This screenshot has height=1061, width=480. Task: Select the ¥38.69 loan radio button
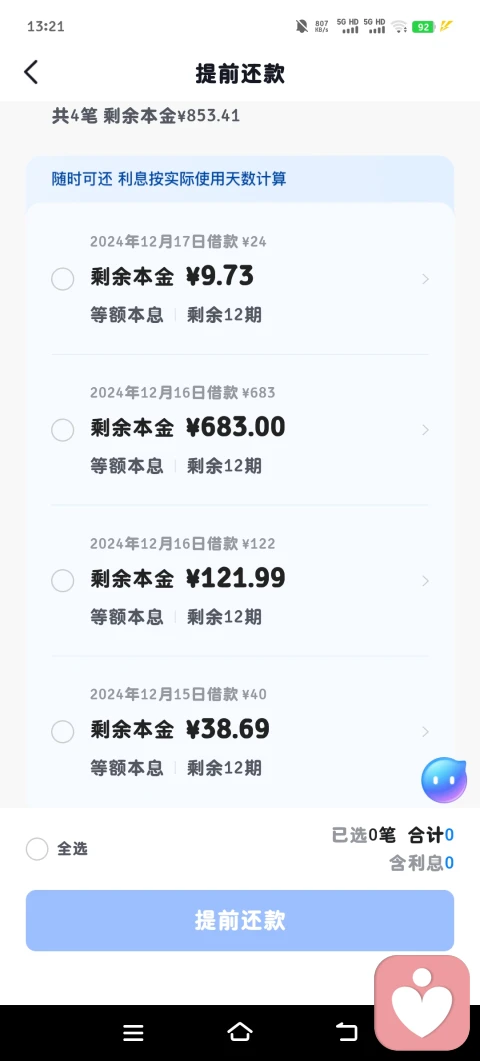point(62,731)
